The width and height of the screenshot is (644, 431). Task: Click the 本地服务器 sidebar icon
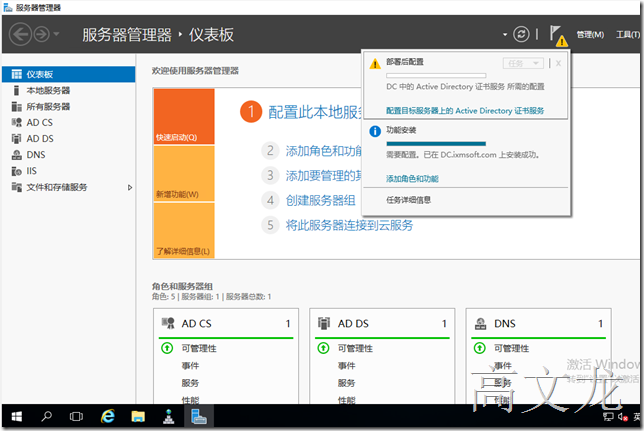tap(16, 90)
